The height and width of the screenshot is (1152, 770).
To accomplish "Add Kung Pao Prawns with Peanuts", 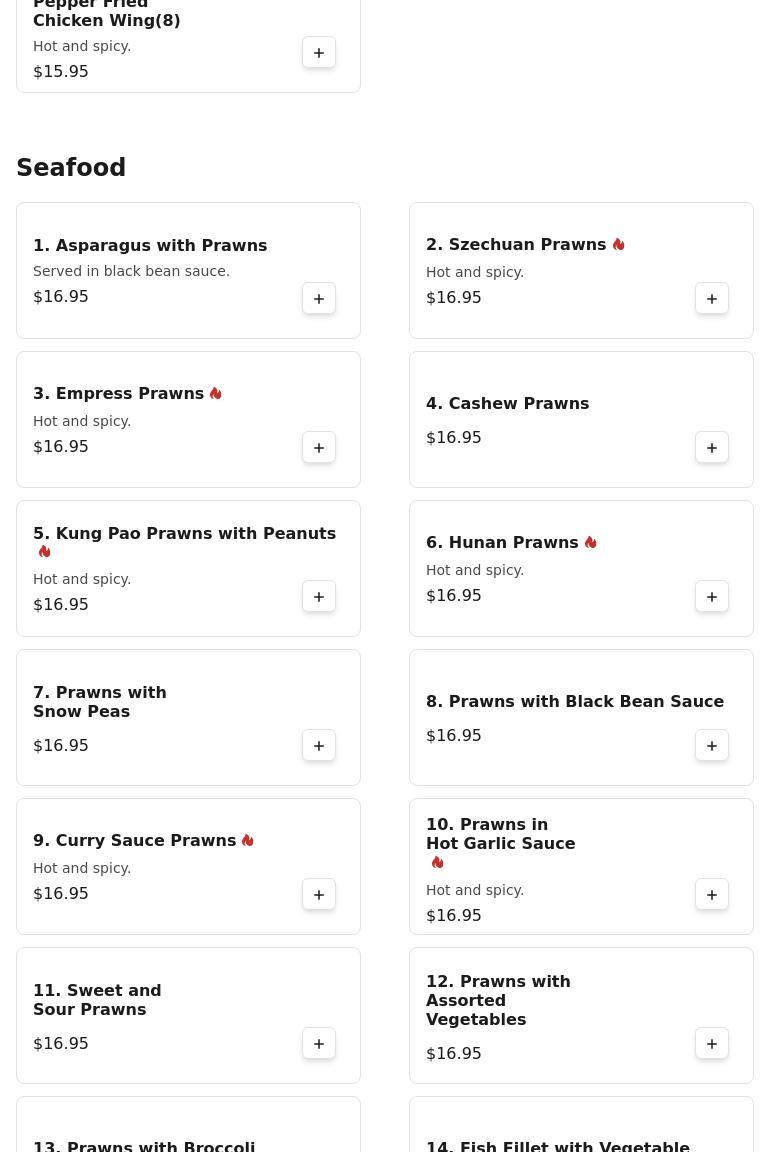I will click(x=319, y=597).
